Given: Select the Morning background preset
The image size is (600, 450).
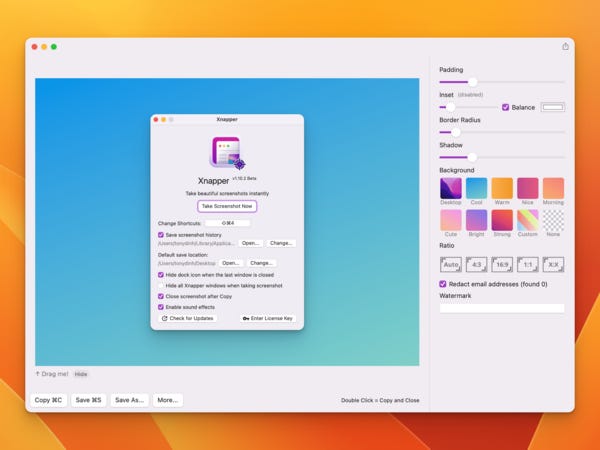Looking at the screenshot, I should tap(553, 188).
